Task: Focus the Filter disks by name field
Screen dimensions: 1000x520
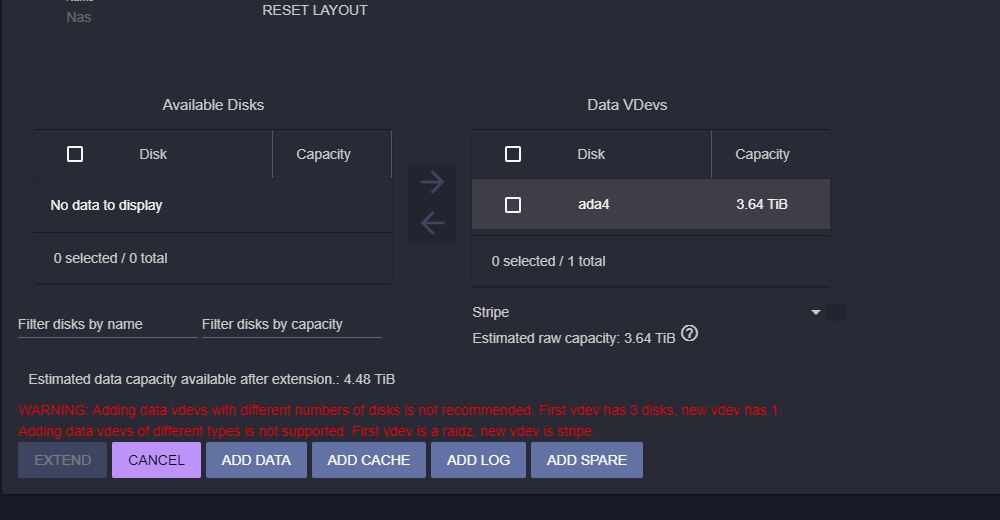Action: click(x=108, y=325)
